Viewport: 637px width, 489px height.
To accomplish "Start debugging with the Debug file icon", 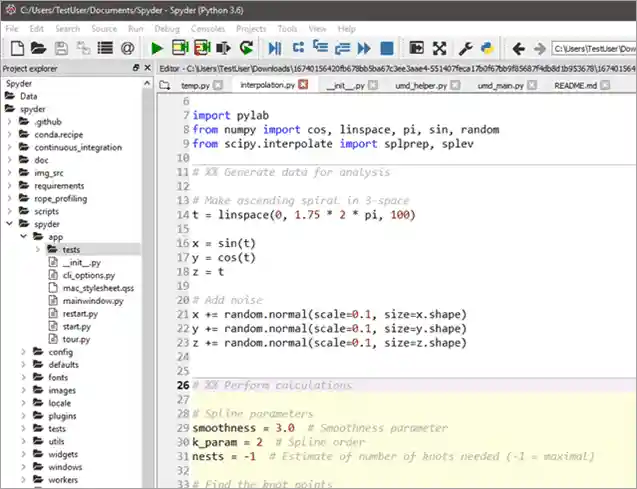I will click(x=274, y=47).
